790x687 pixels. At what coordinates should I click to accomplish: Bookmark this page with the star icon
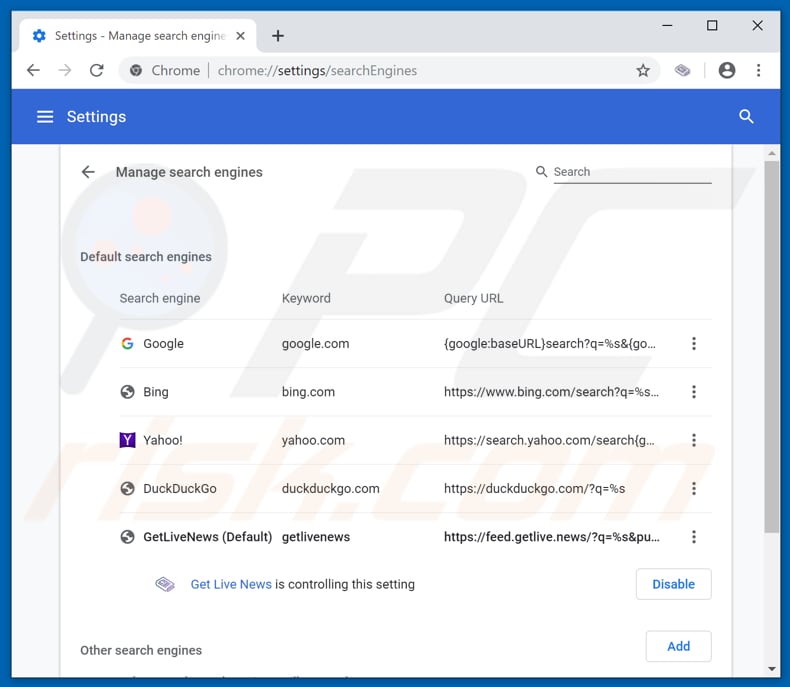tap(643, 71)
